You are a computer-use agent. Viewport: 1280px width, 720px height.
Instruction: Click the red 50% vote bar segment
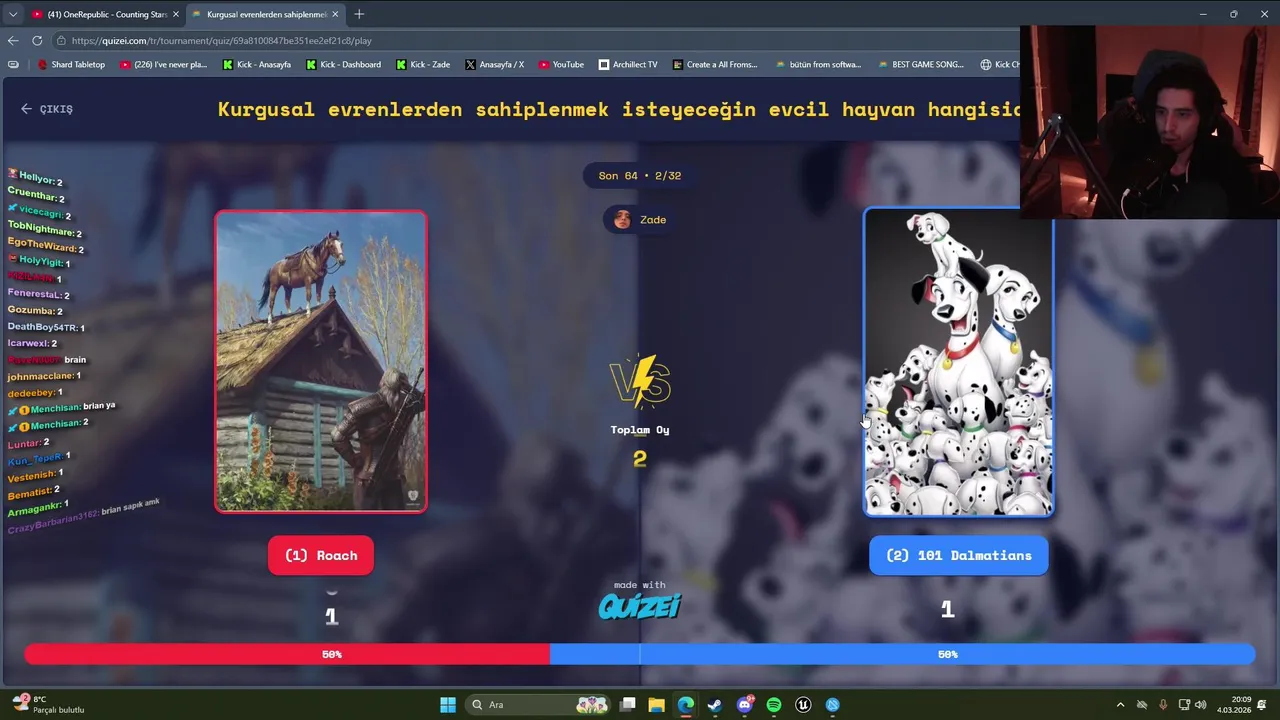point(287,654)
